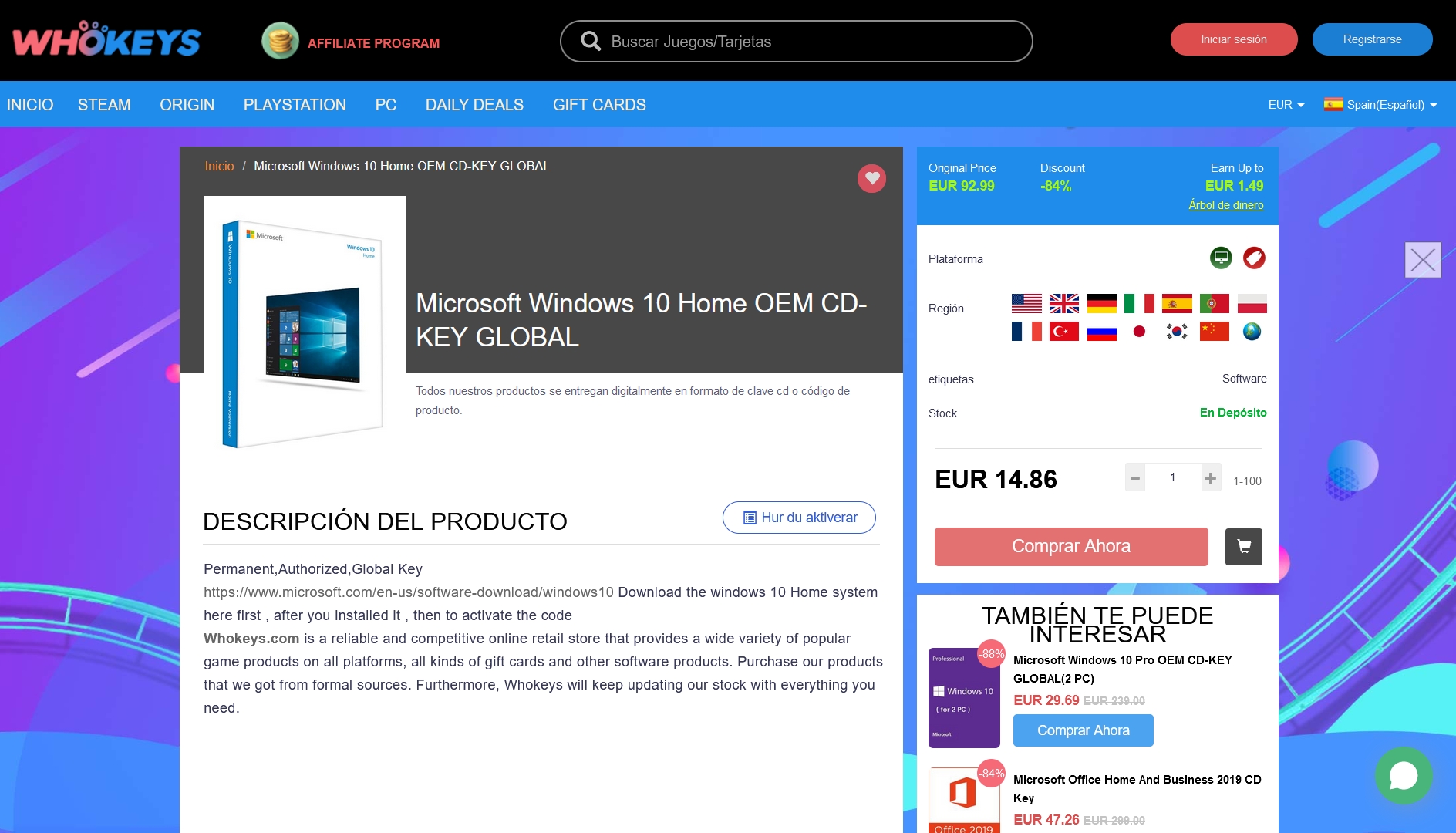Select the France flag region
The width and height of the screenshot is (1456, 833).
click(1026, 332)
